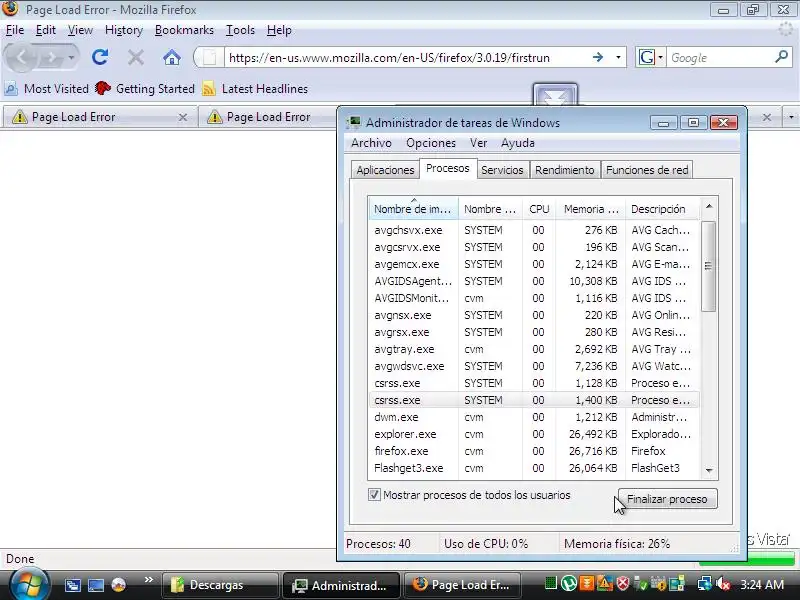This screenshot has width=800, height=600.
Task: Open the Windows Start menu orb
Action: (29, 583)
